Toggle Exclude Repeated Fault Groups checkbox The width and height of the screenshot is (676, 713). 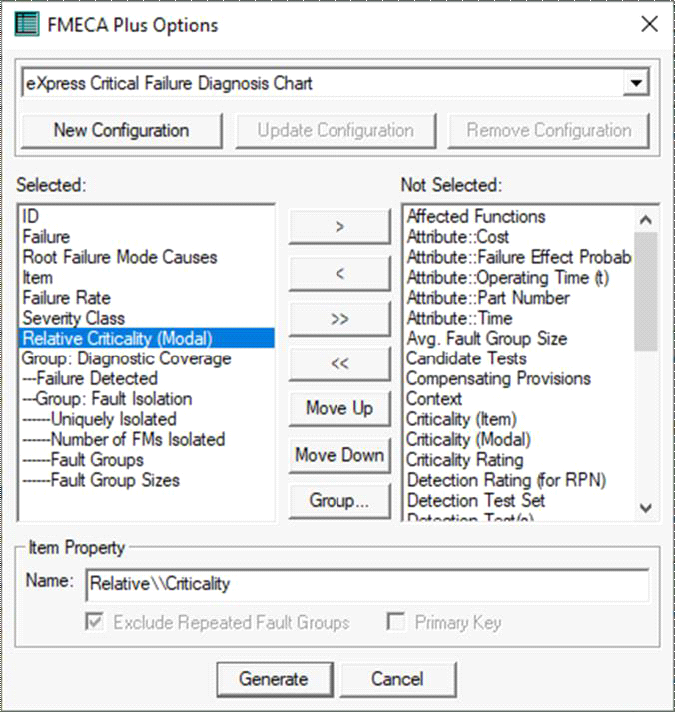click(94, 622)
